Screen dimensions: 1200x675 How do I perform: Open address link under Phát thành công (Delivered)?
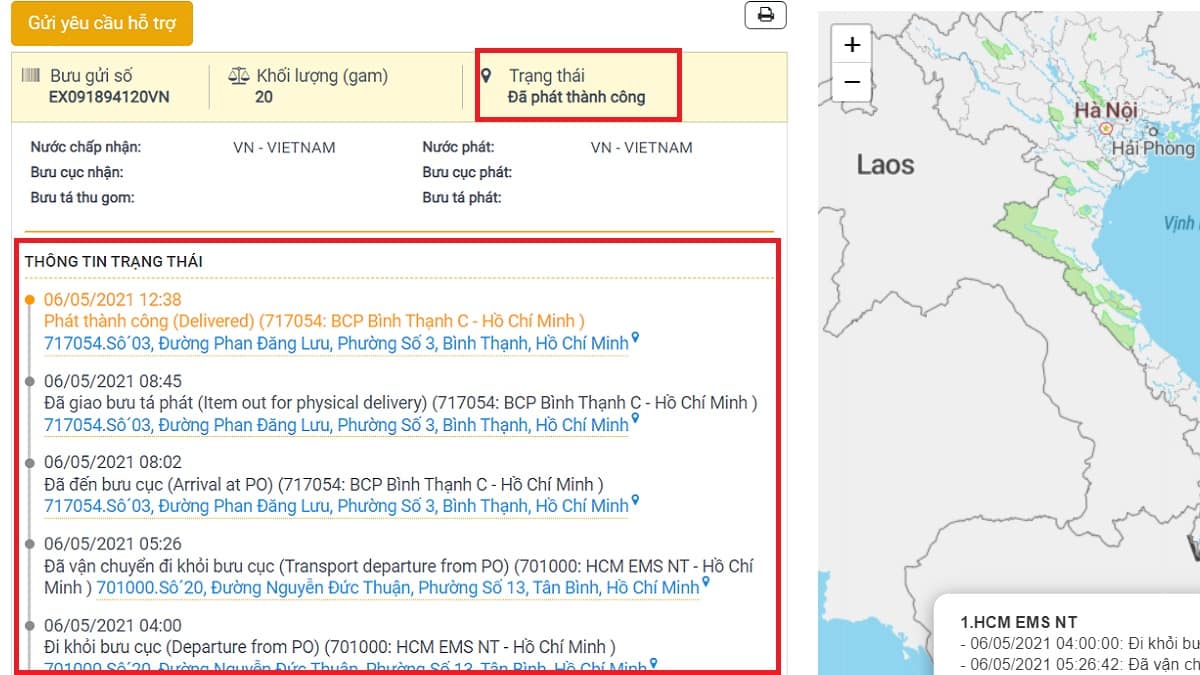click(x=336, y=343)
